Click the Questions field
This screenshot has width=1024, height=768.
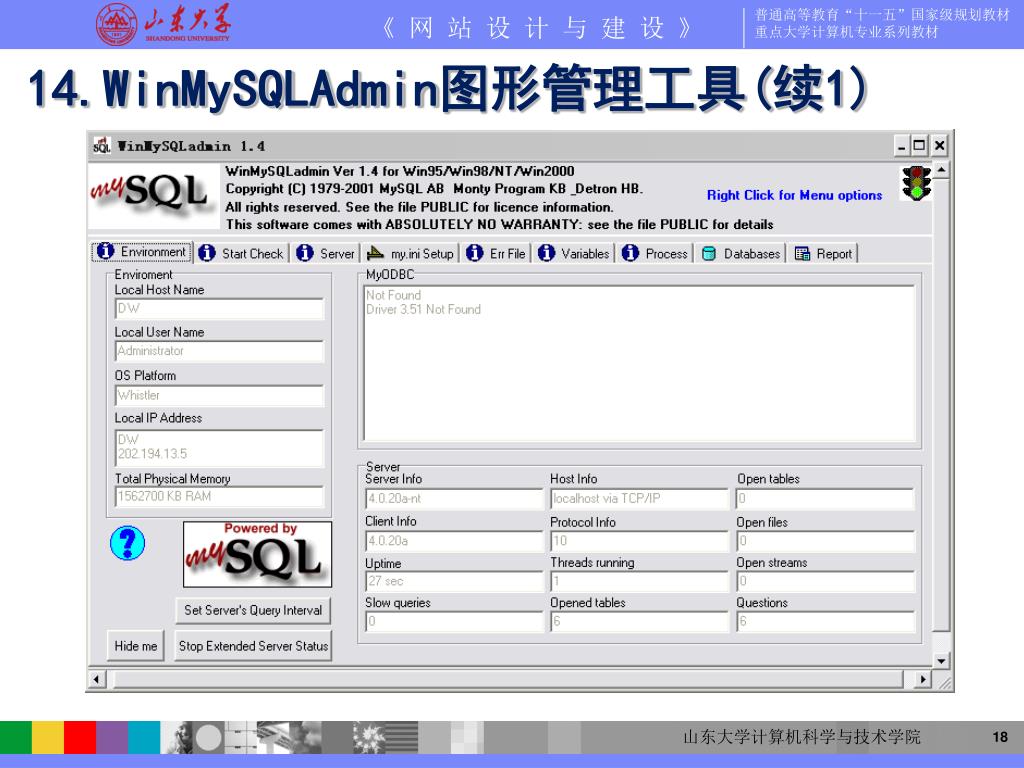tap(826, 622)
